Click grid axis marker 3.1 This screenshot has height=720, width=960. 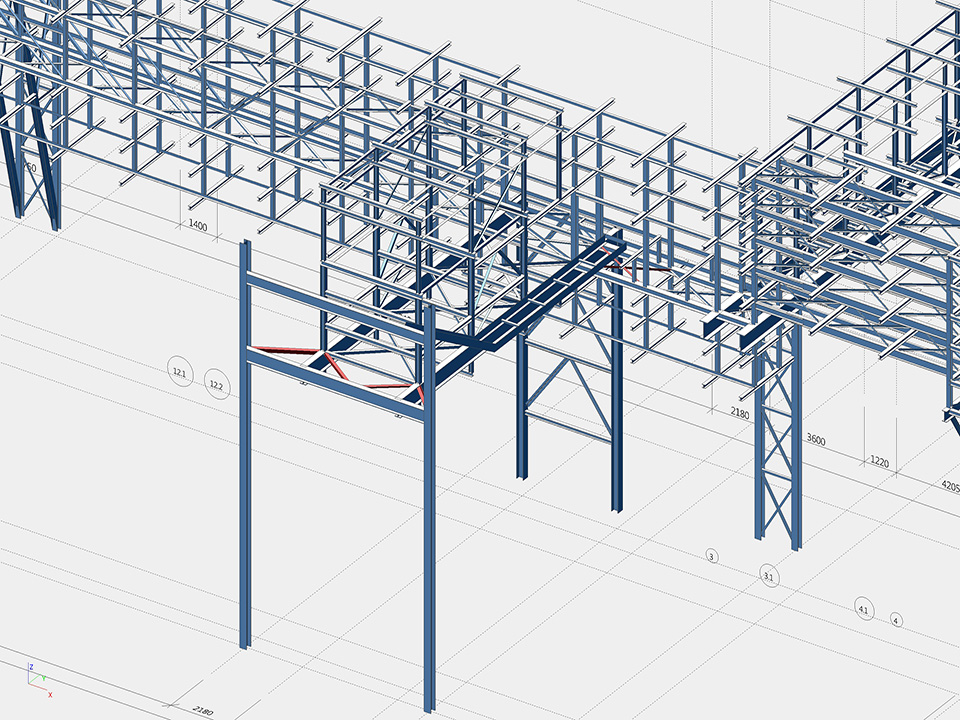click(x=769, y=577)
